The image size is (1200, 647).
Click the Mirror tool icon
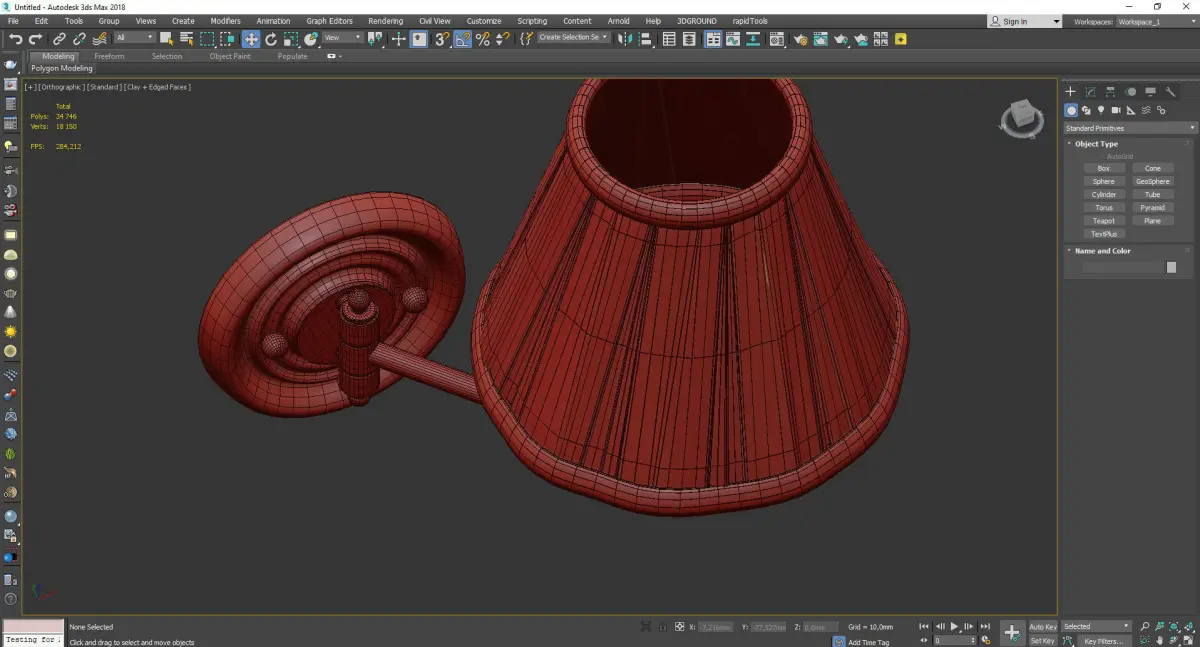coord(625,39)
